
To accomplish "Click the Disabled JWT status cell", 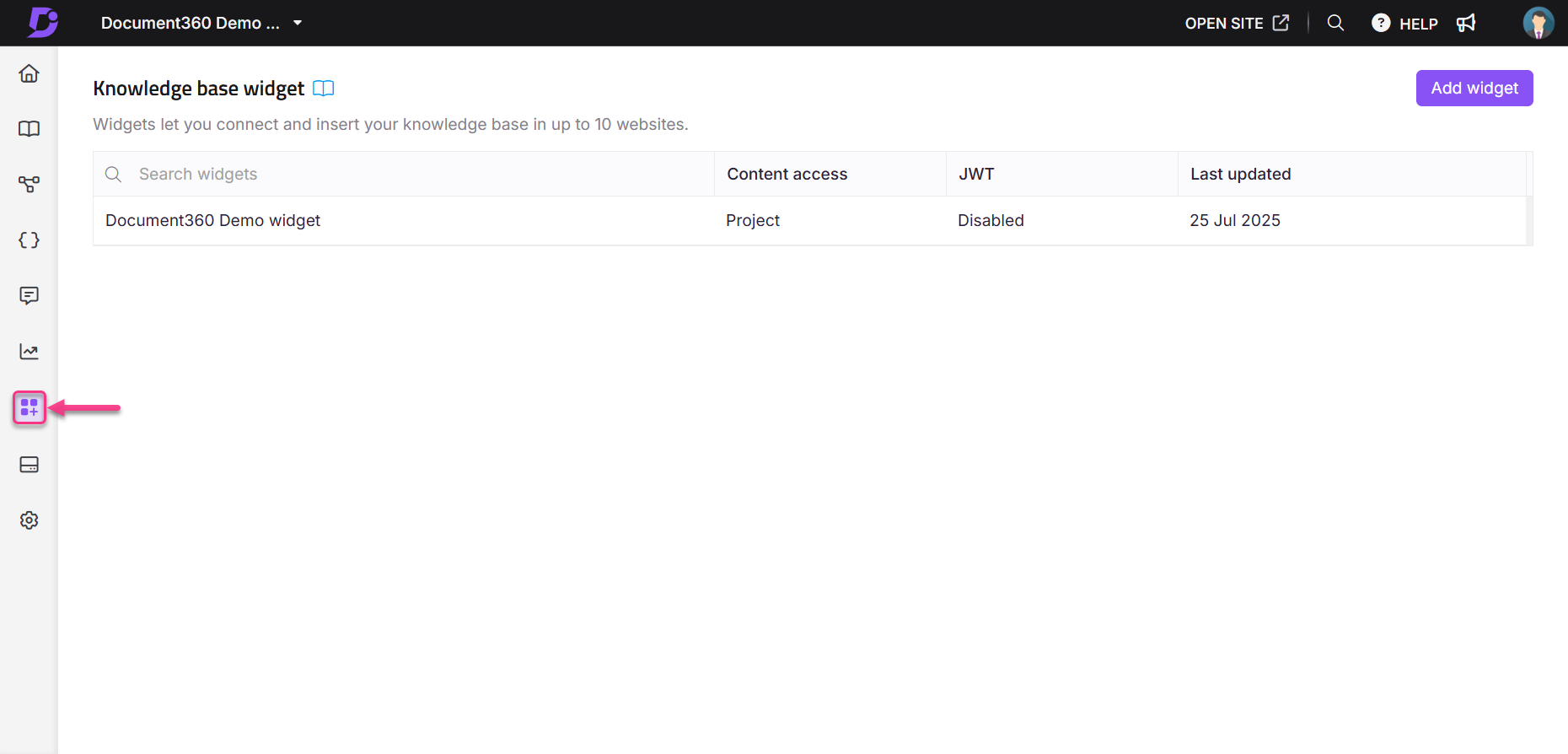I will point(991,220).
